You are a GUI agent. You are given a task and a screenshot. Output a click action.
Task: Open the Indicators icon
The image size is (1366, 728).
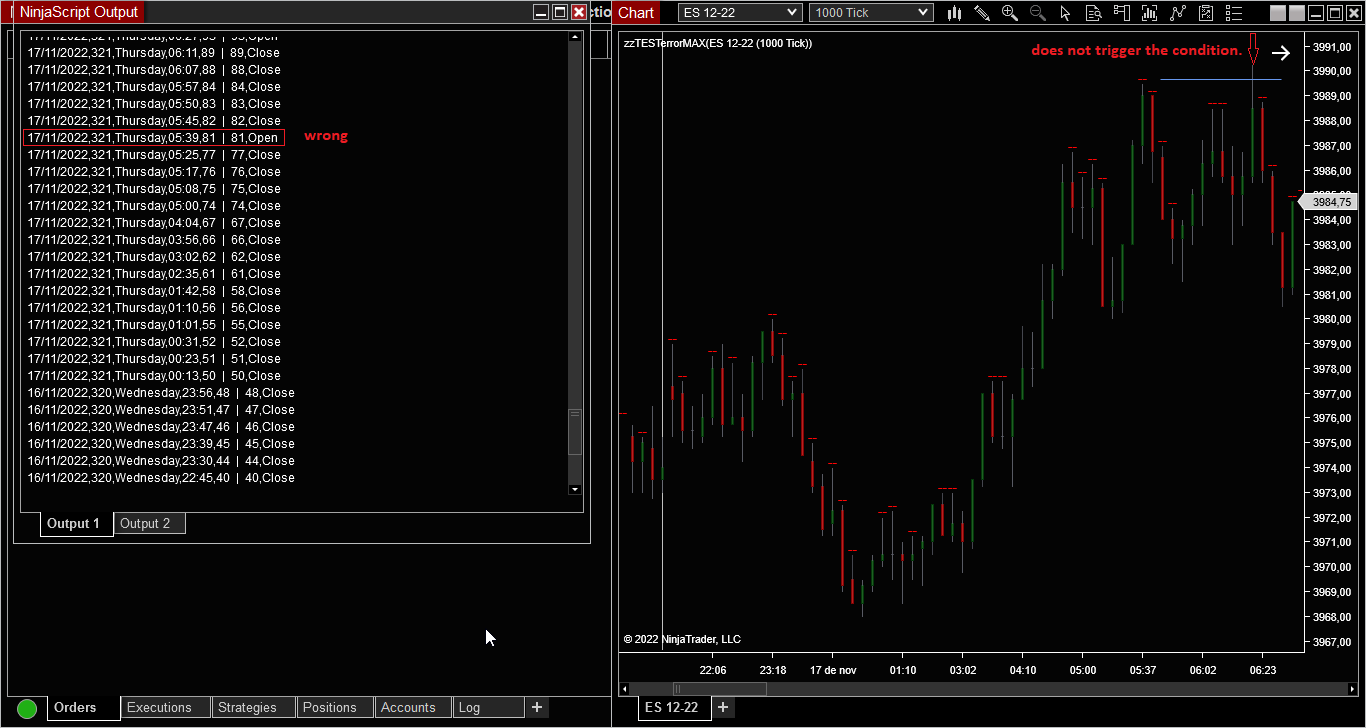[x=1178, y=12]
